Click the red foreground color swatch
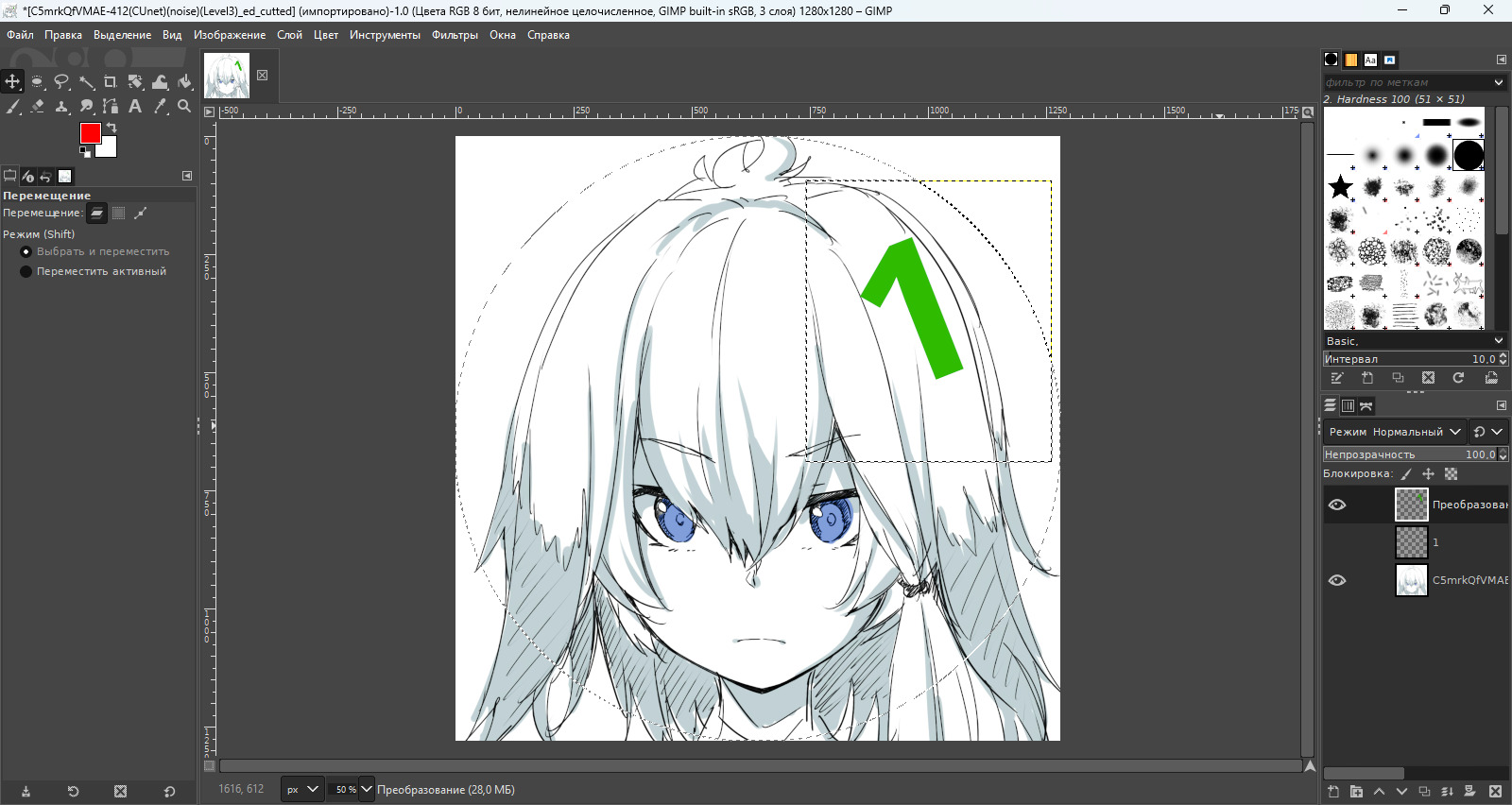The height and width of the screenshot is (805, 1512). click(x=91, y=133)
